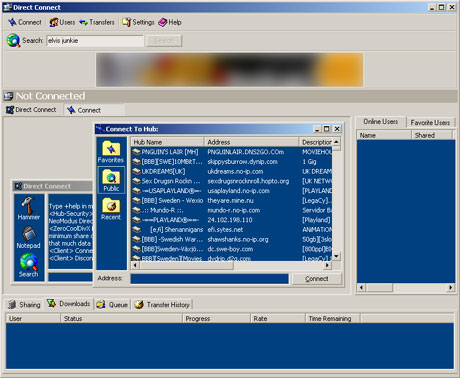Click the globe search icon

[13, 41]
